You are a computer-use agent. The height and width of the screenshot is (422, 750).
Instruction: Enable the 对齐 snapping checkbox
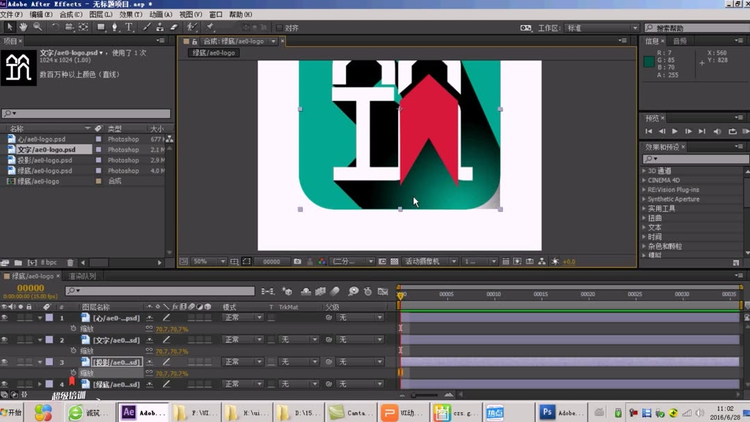point(279,28)
